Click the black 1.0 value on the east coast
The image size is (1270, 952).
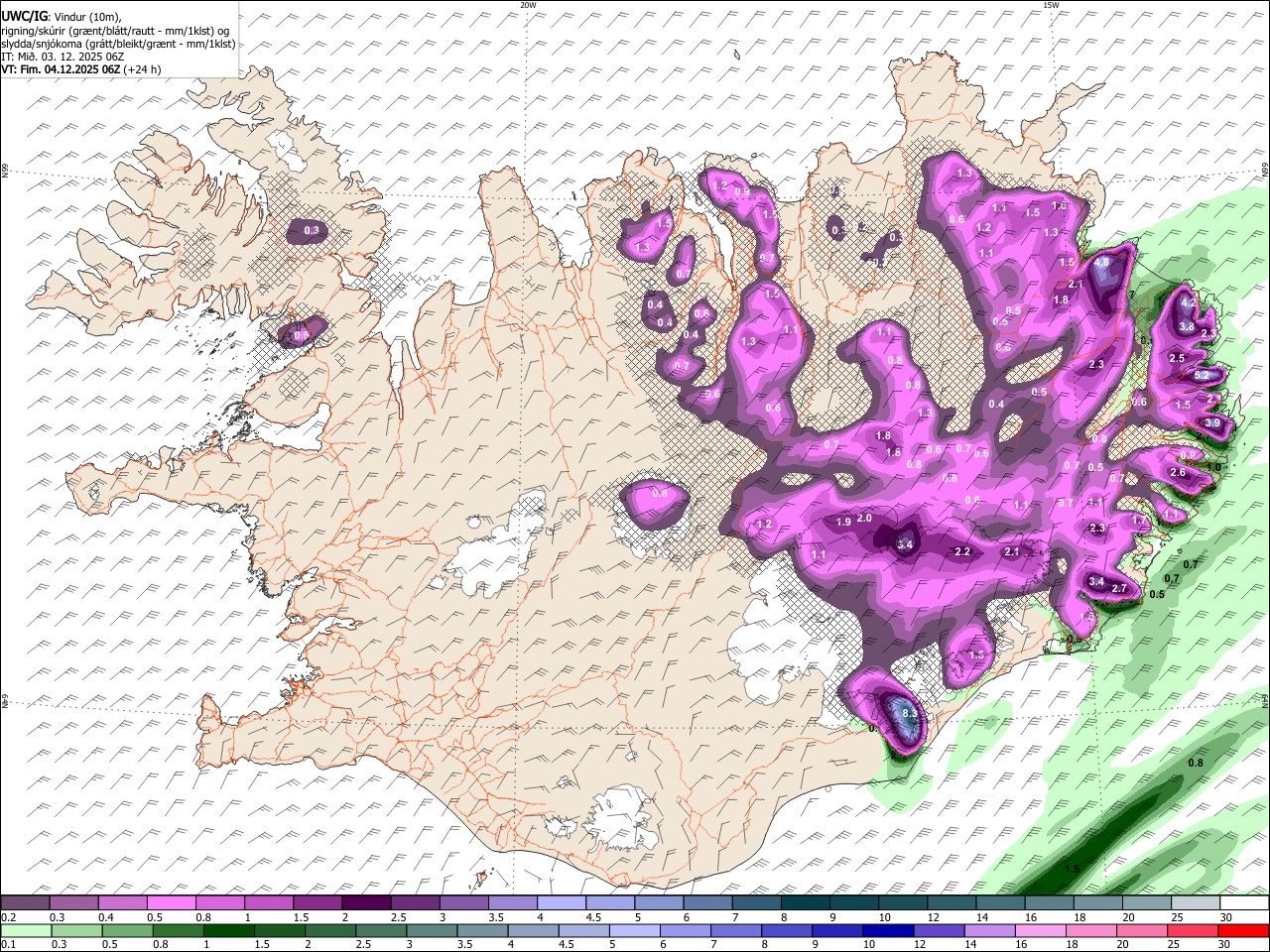point(1213,467)
